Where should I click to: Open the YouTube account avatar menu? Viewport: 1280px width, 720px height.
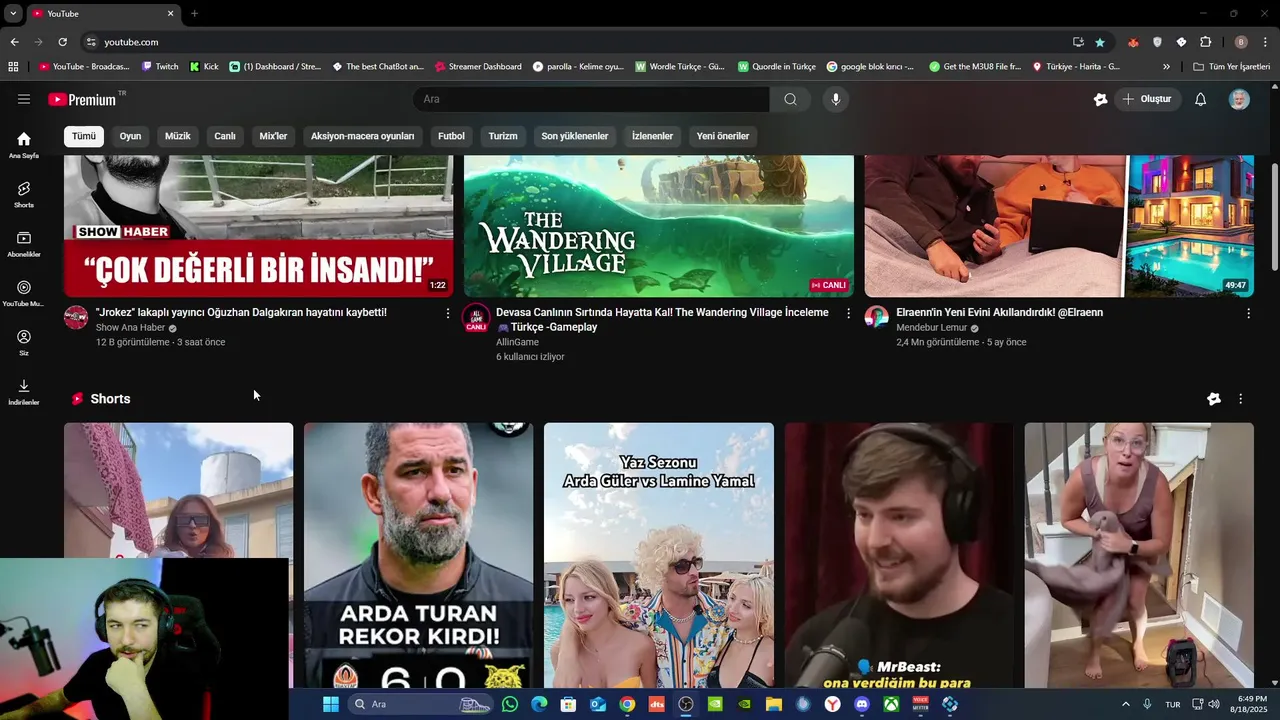[x=1239, y=99]
